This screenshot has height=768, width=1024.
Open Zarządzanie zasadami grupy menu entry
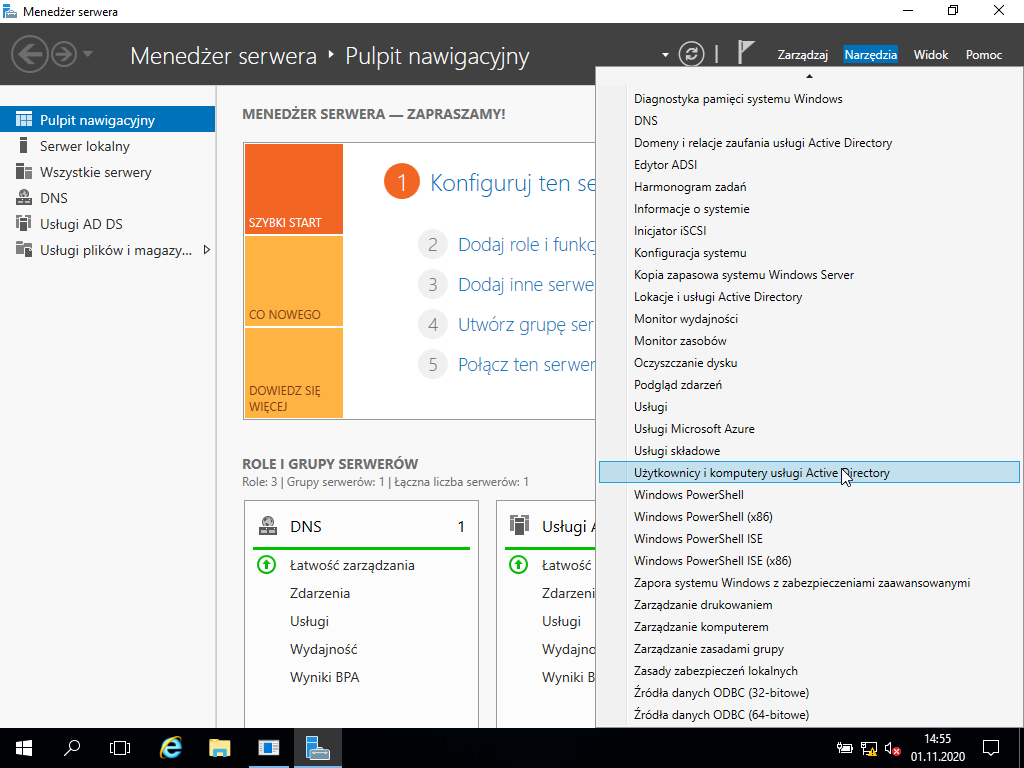tap(809, 648)
